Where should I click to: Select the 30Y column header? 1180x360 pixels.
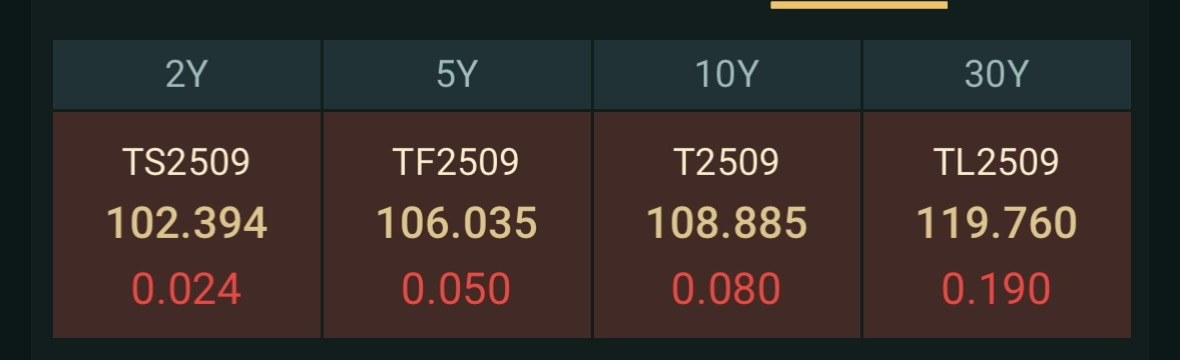pyautogui.click(x=996, y=75)
